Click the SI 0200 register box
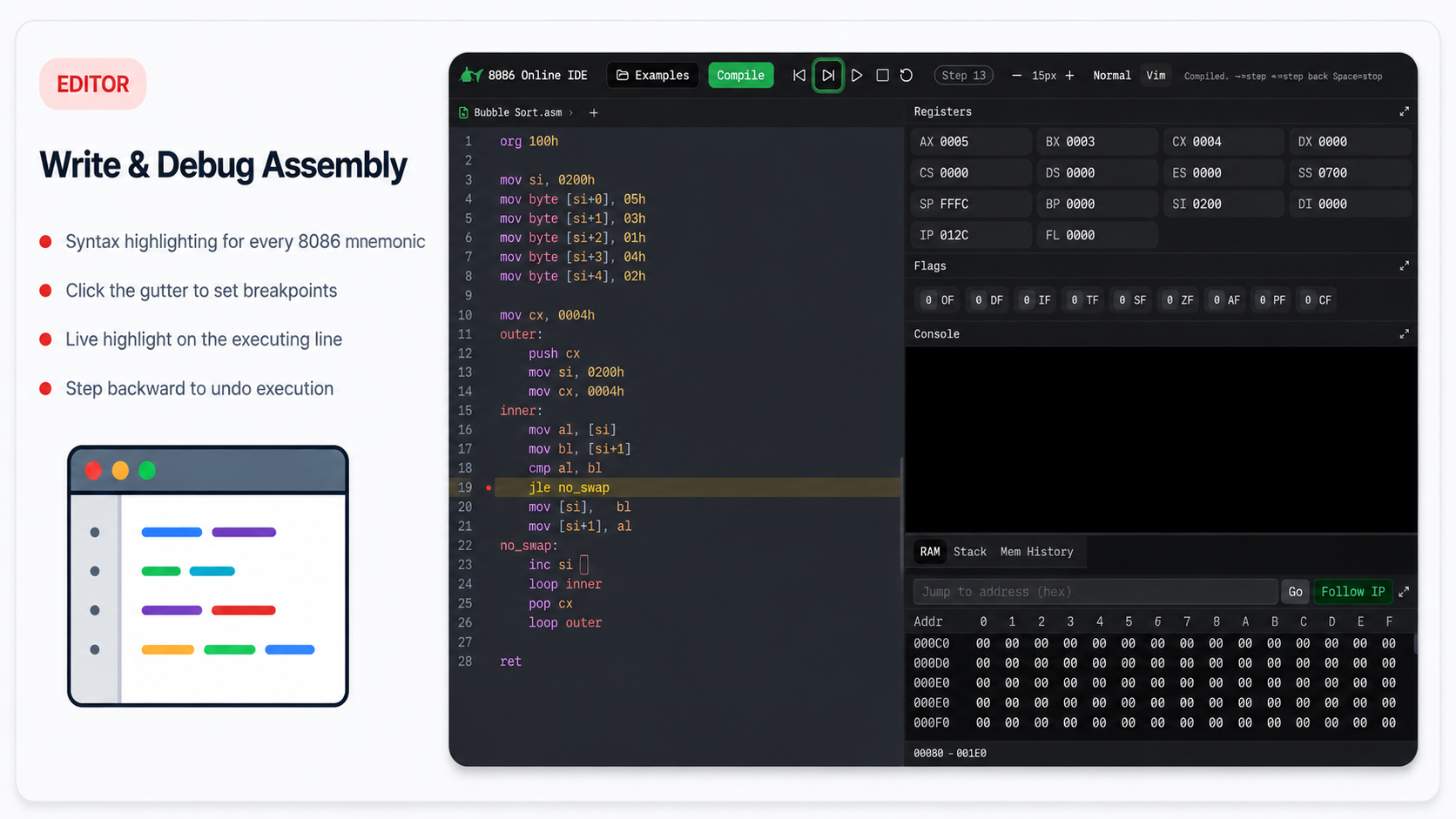This screenshot has width=1456, height=819. [1223, 204]
